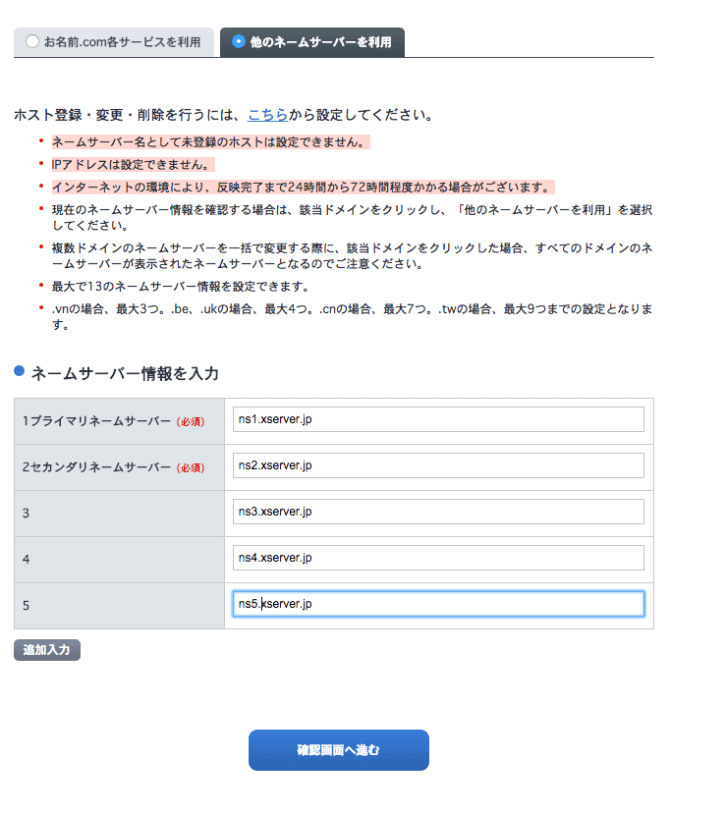The height and width of the screenshot is (815, 728).
Task: Click the row label numbered 5
Action: click(26, 606)
